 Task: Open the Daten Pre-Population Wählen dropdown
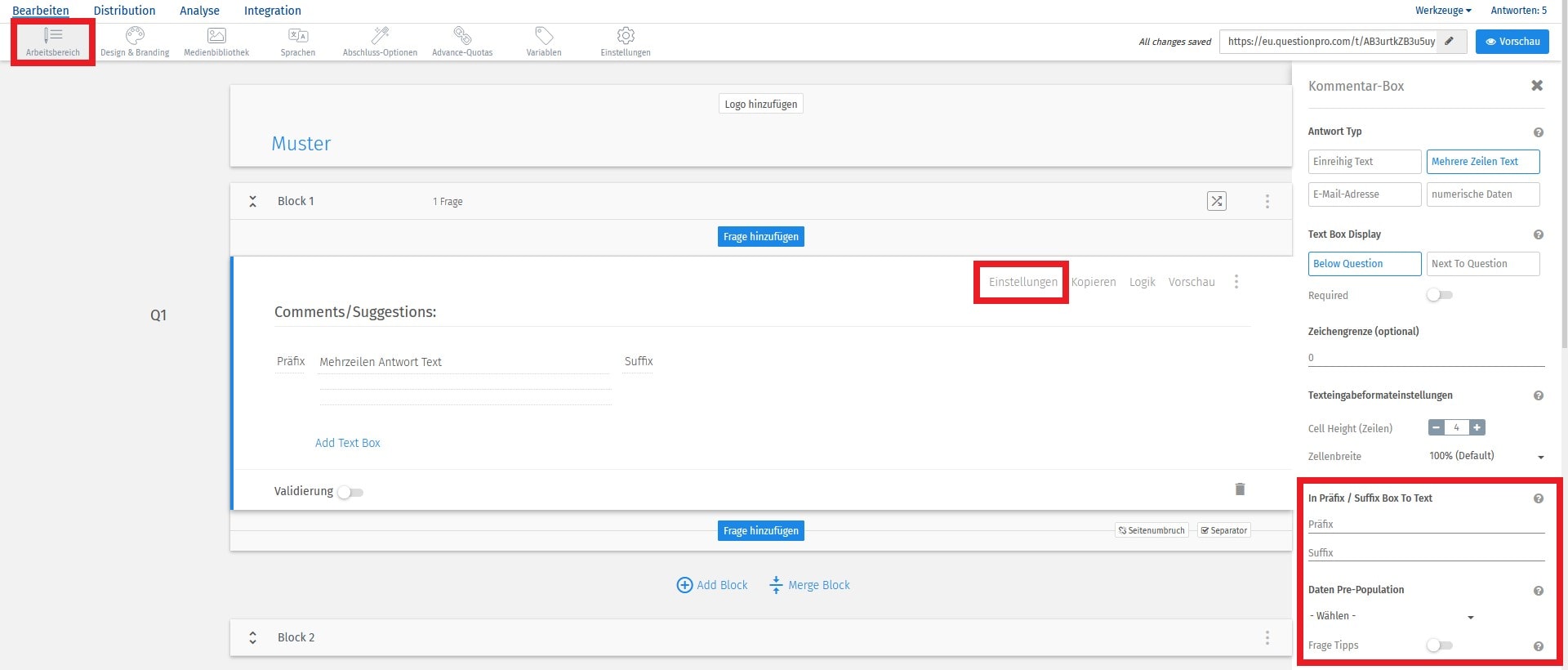tap(1392, 616)
